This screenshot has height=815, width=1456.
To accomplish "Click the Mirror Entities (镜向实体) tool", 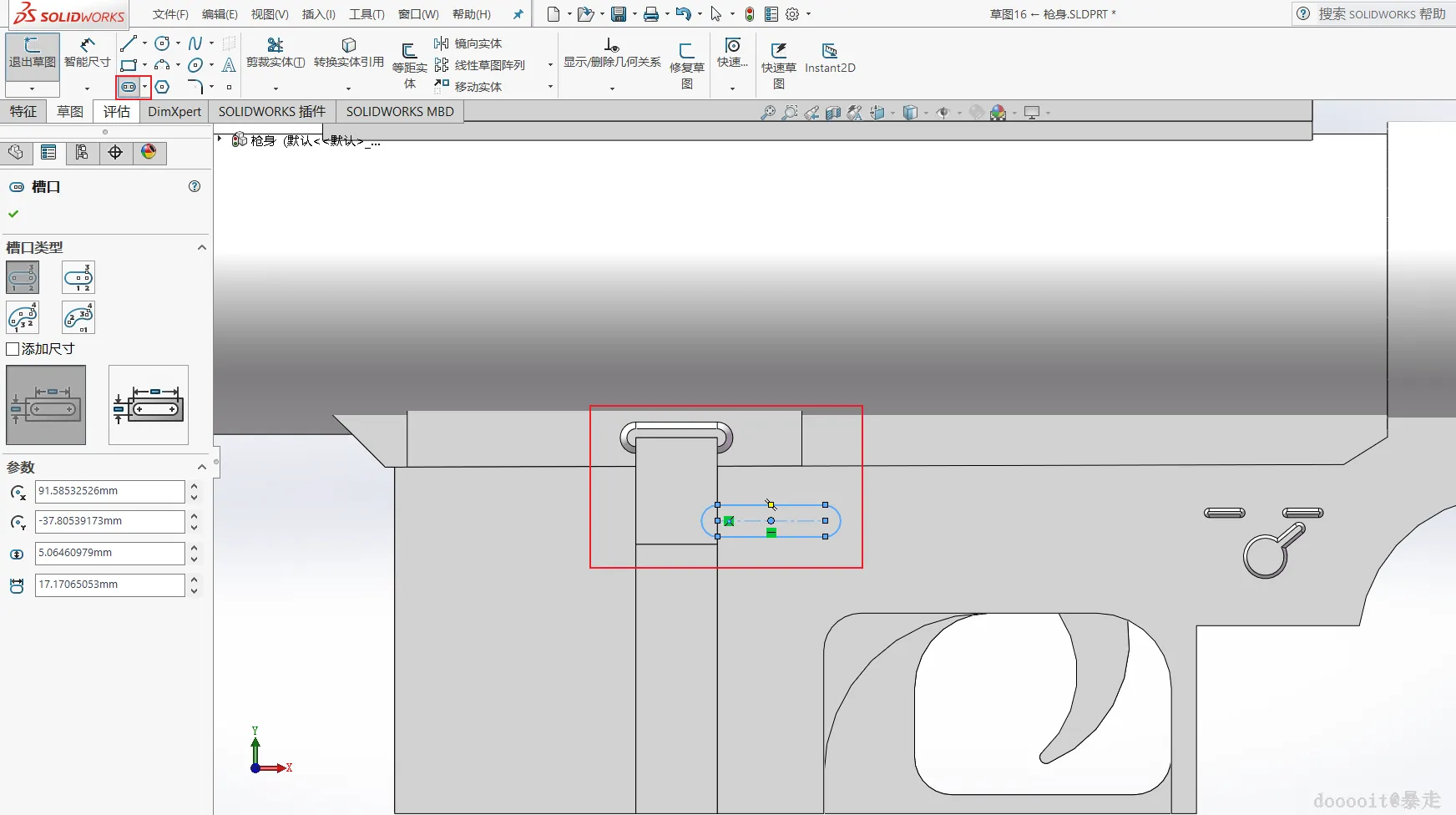I will (468, 43).
